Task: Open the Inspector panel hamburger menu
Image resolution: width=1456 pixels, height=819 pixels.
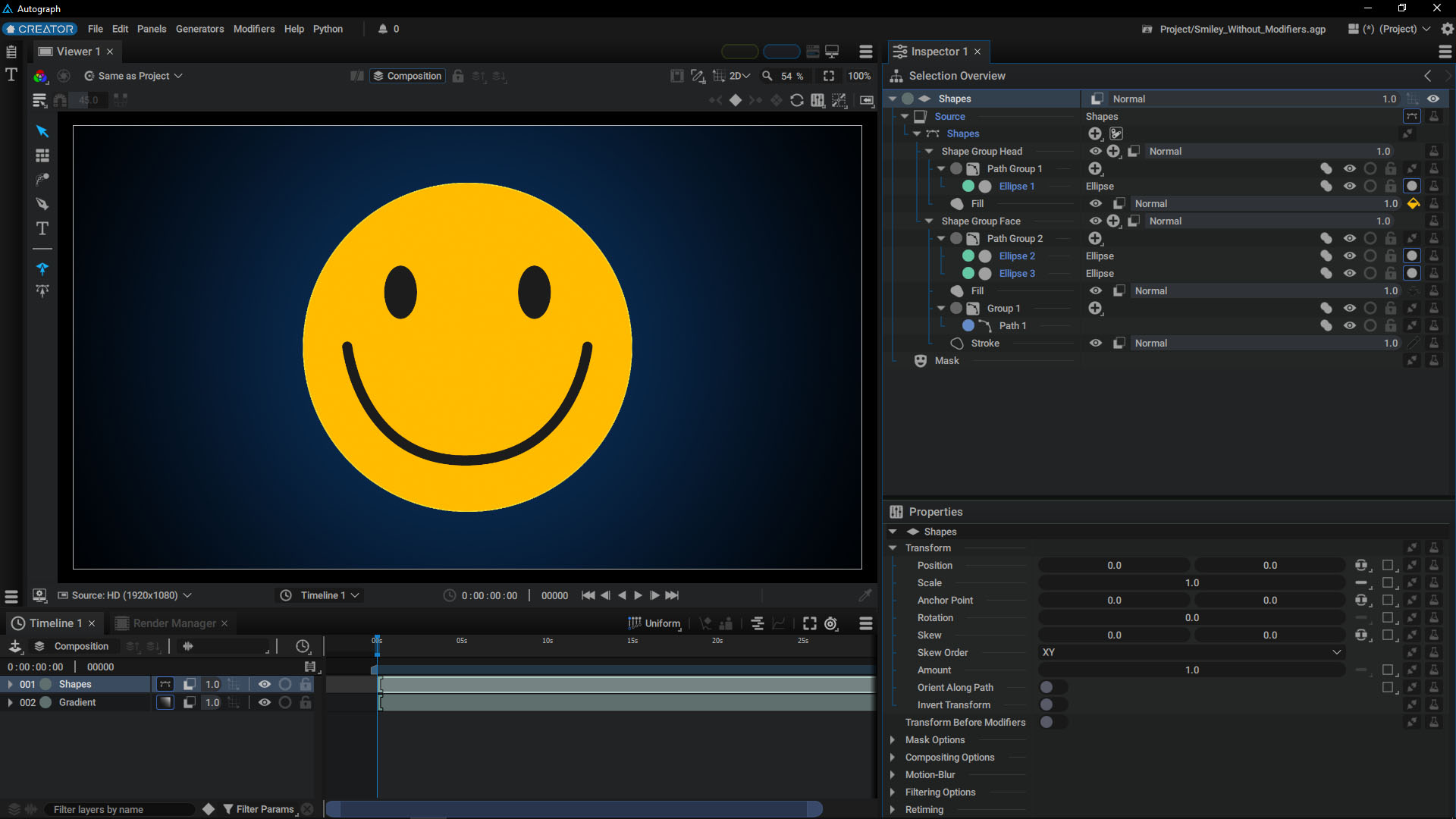Action: pos(1445,52)
